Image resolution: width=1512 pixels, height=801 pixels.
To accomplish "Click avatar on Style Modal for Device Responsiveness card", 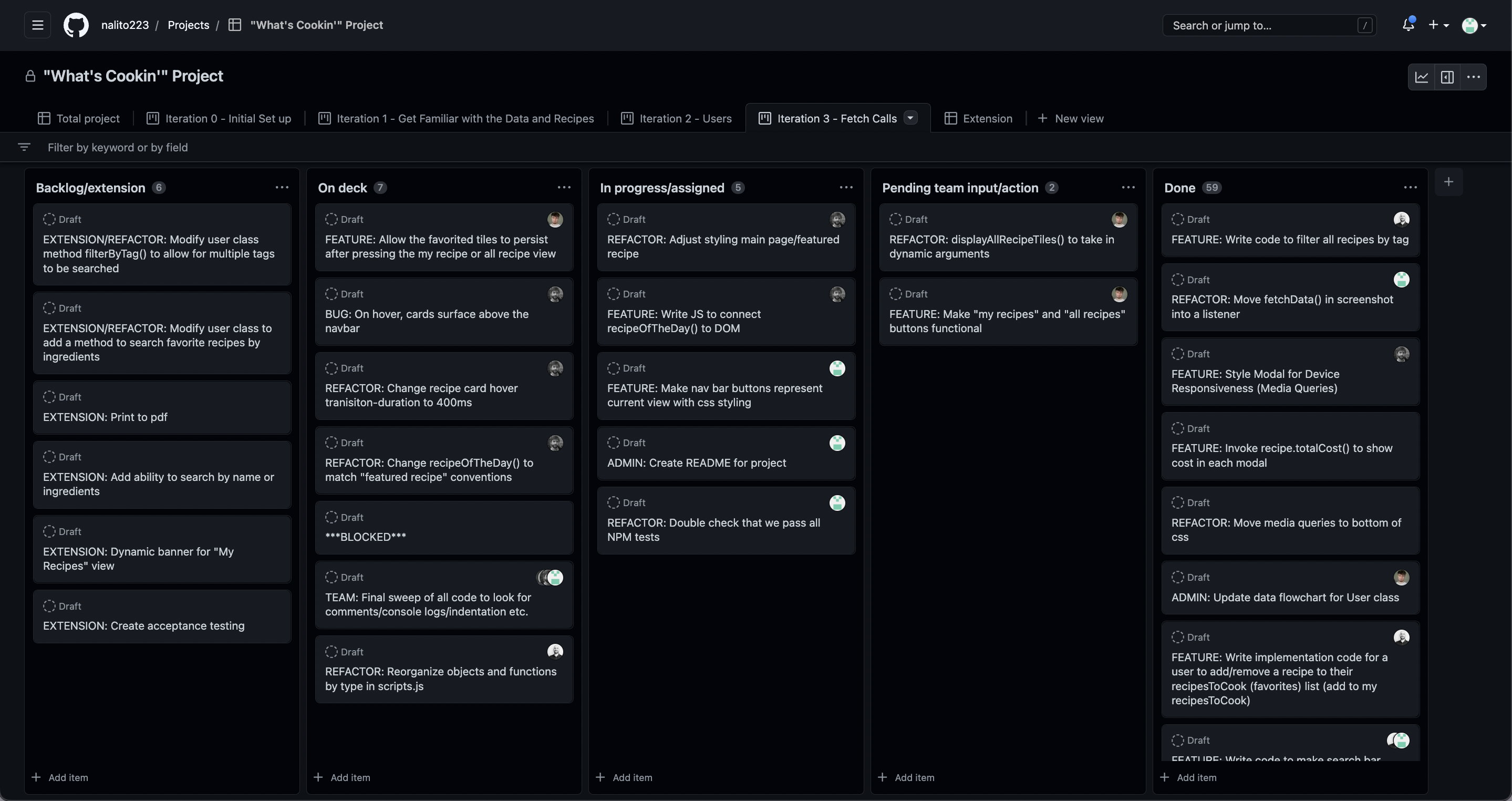I will click(x=1402, y=354).
